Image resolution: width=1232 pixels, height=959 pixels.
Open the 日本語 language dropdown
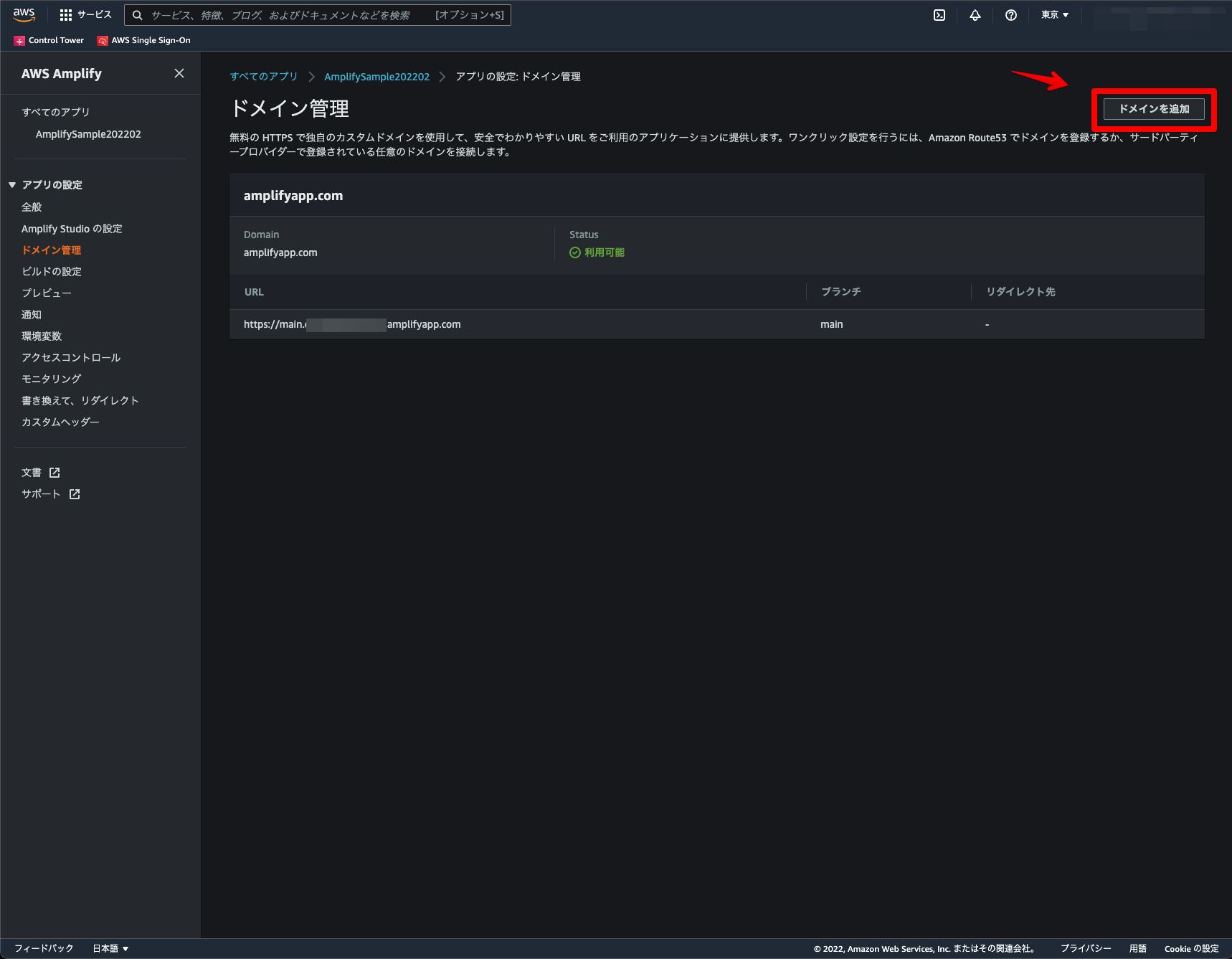(x=110, y=948)
